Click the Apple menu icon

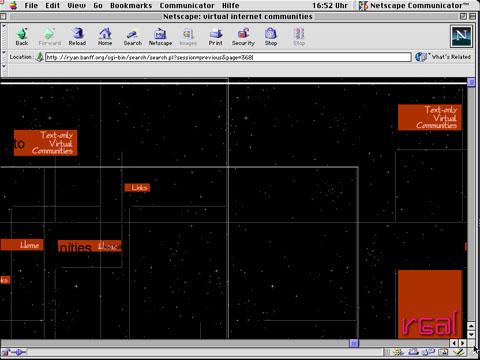pos(13,5)
